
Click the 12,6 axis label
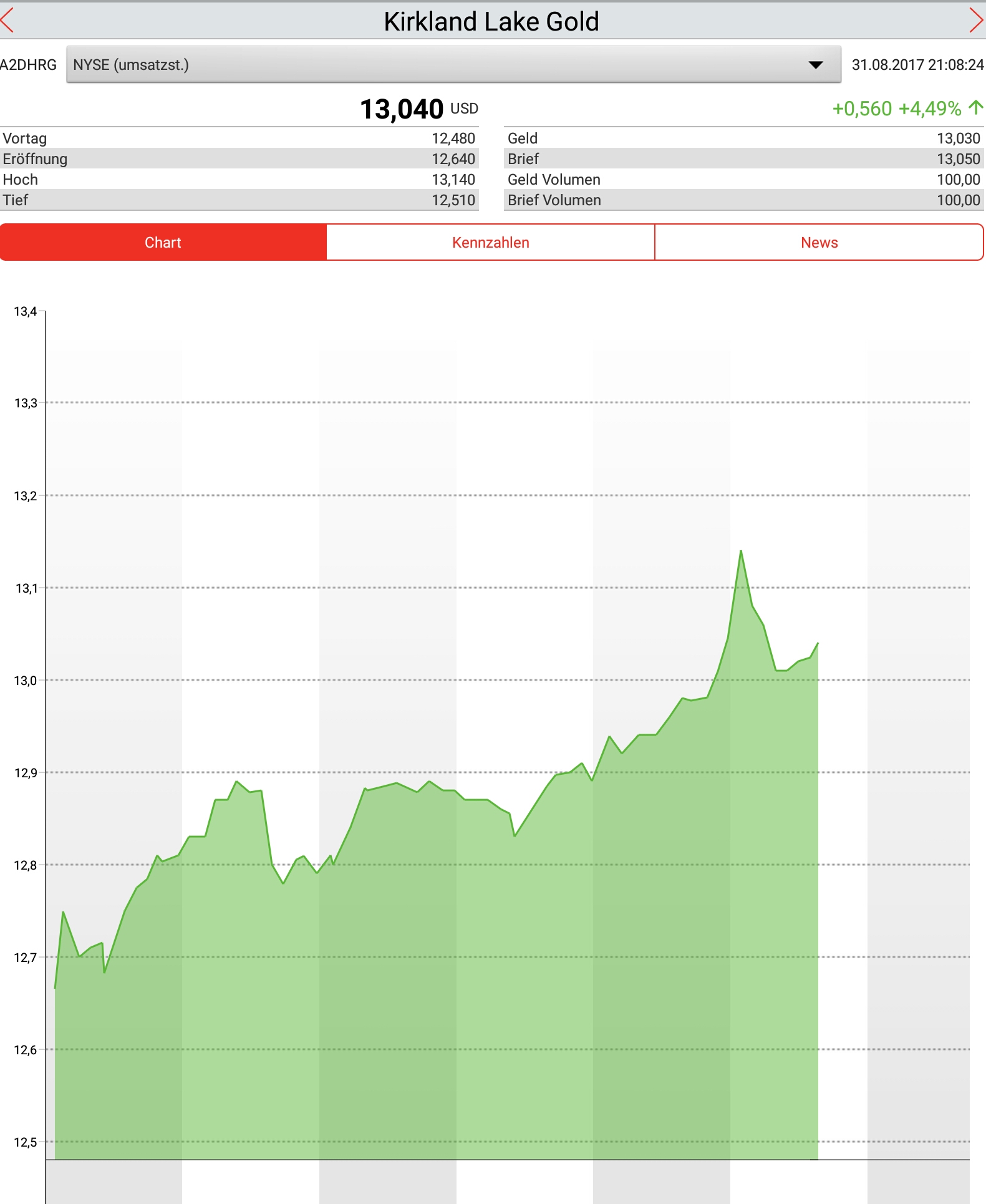26,1050
